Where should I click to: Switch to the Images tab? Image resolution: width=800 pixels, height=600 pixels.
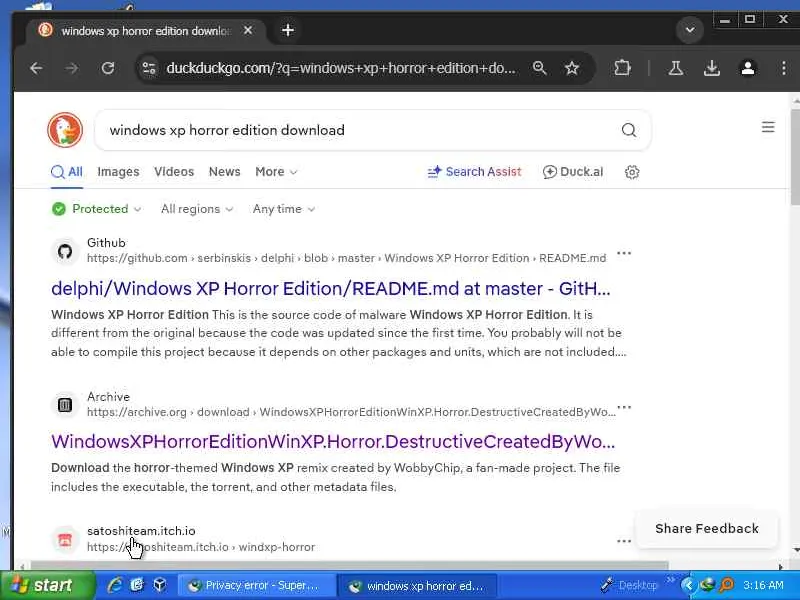click(118, 172)
